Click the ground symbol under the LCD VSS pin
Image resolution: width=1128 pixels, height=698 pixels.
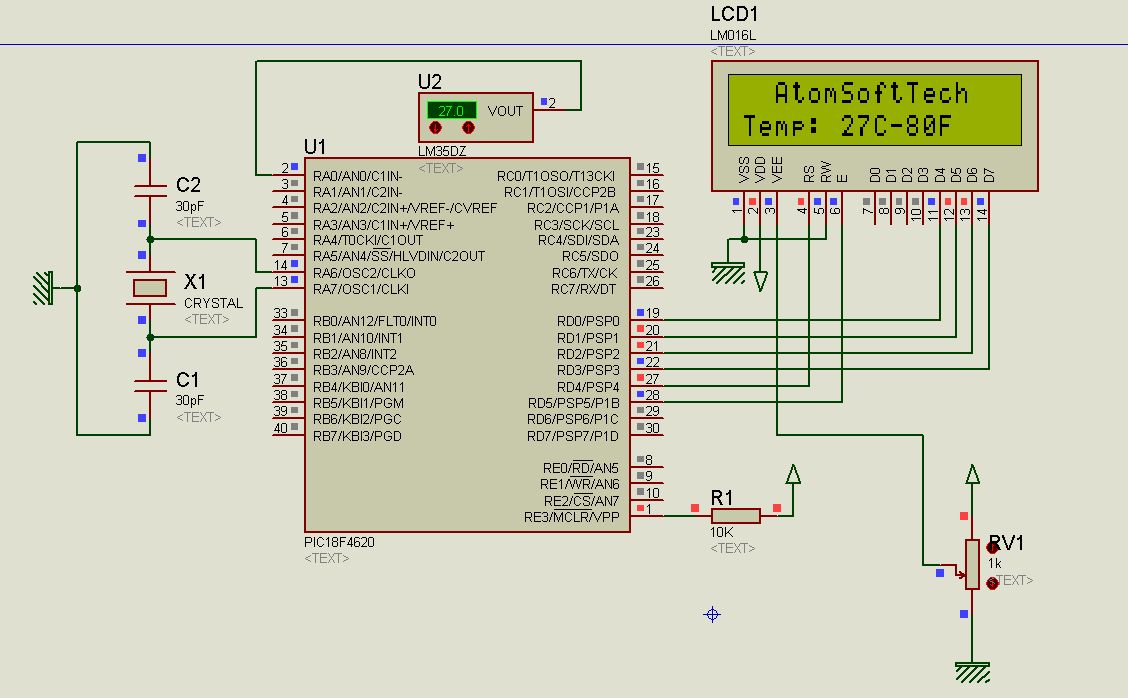pos(728,273)
